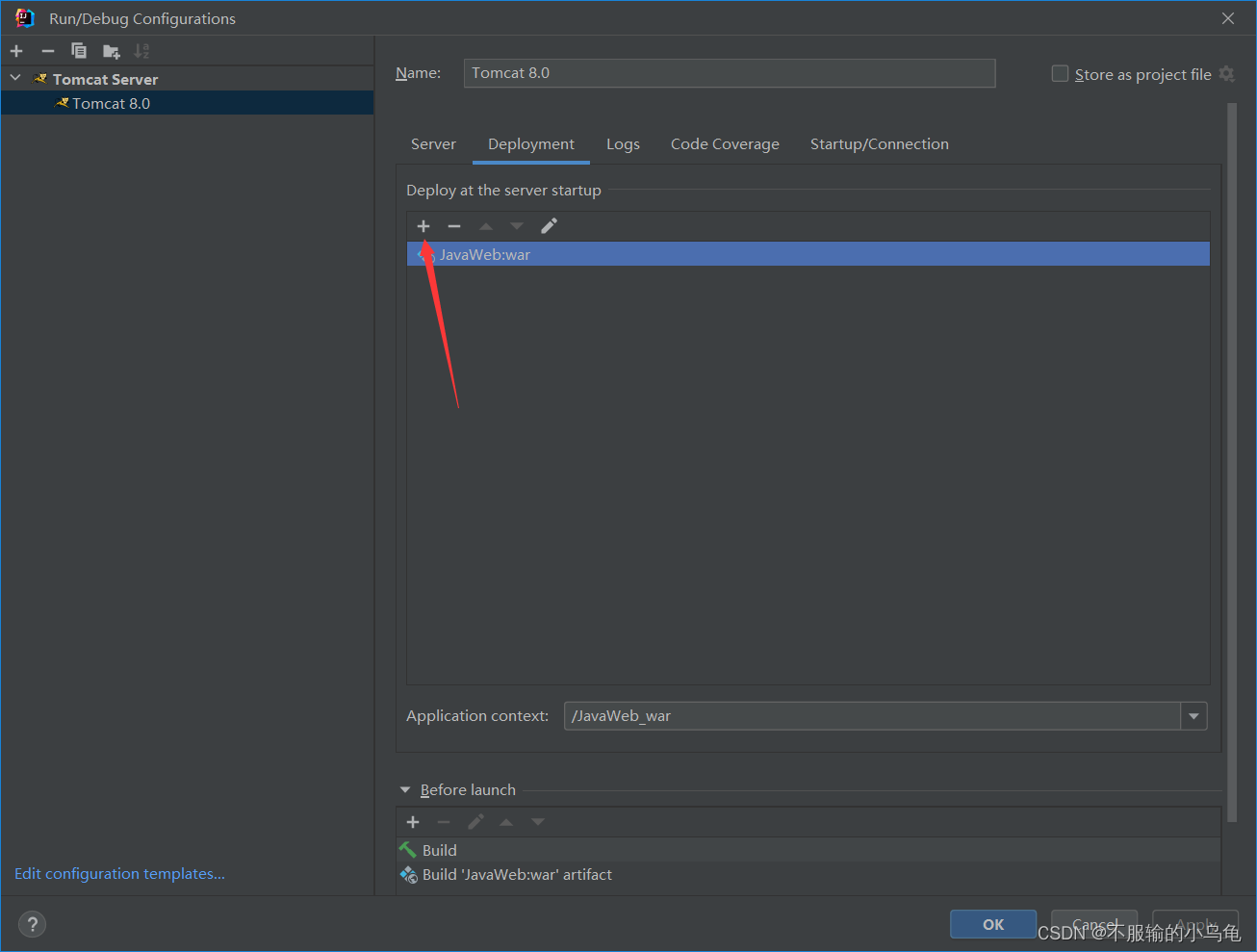Close the Run/Debug Configurations dialog
This screenshot has height=952, width=1257.
(x=1228, y=18)
